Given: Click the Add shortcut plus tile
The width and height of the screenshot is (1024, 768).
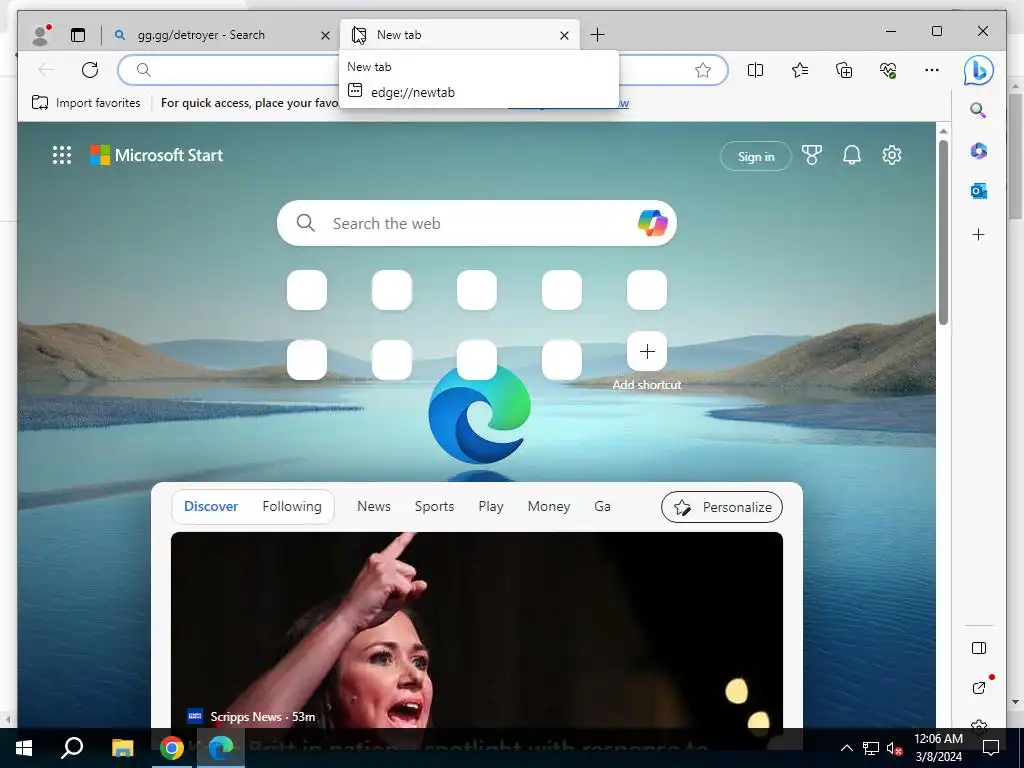Looking at the screenshot, I should [x=647, y=351].
